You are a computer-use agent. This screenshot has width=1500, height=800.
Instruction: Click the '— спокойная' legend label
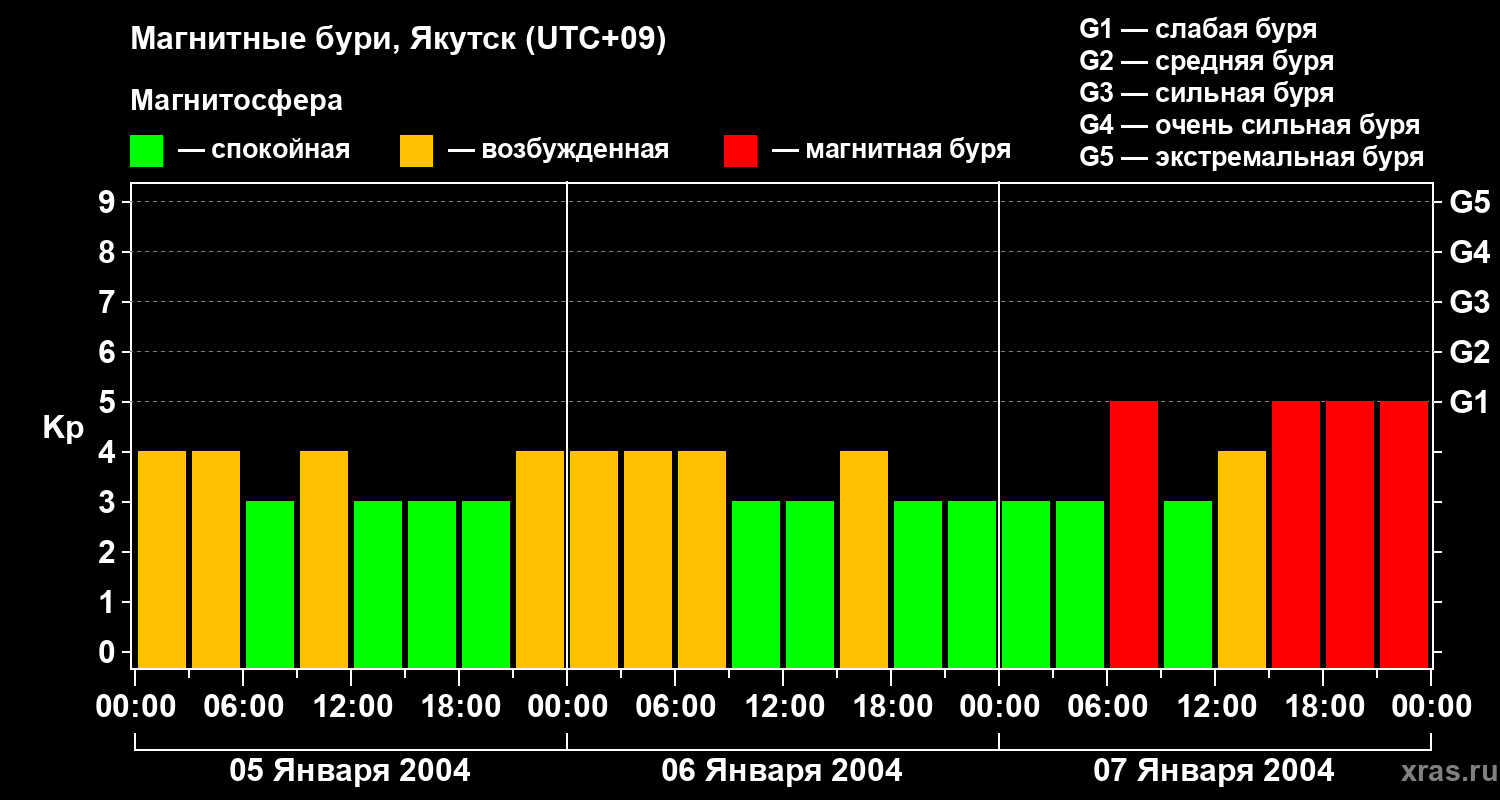pos(264,150)
